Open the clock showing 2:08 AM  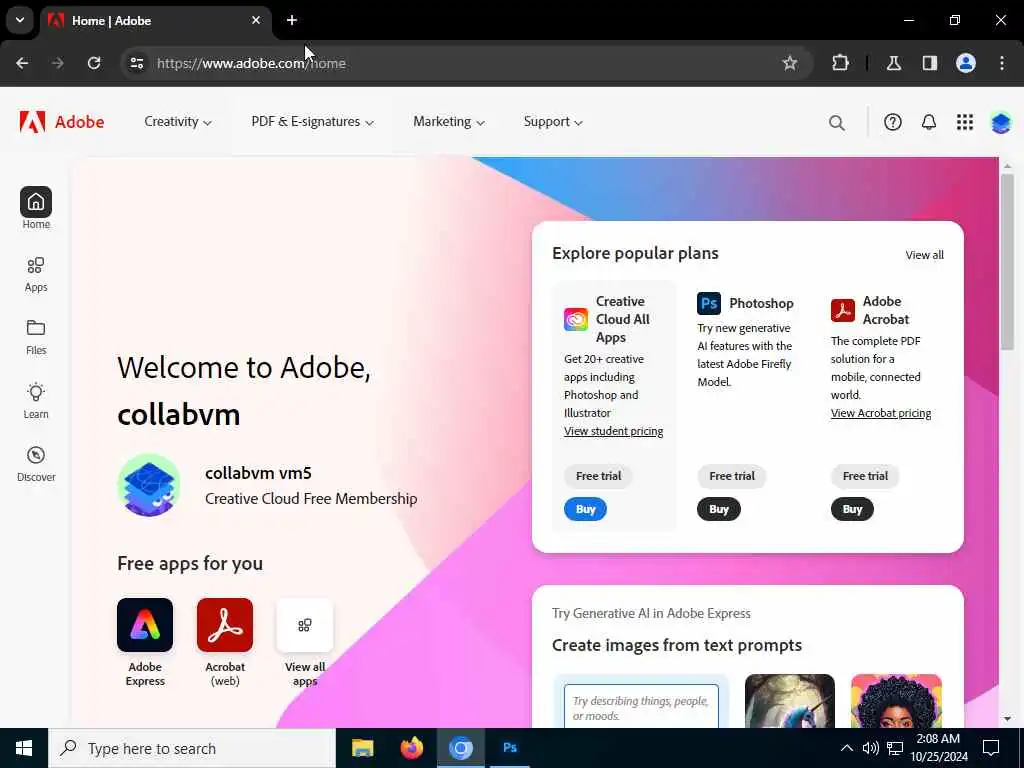(x=938, y=748)
